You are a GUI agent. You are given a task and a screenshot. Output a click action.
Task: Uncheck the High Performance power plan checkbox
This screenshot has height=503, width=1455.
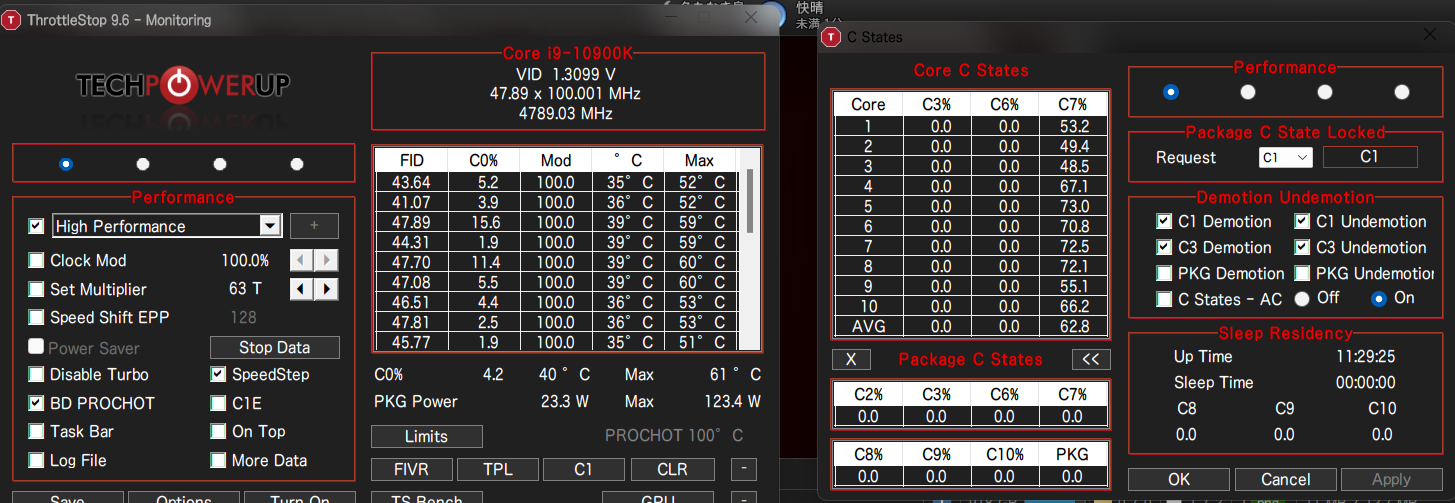pyautogui.click(x=37, y=226)
